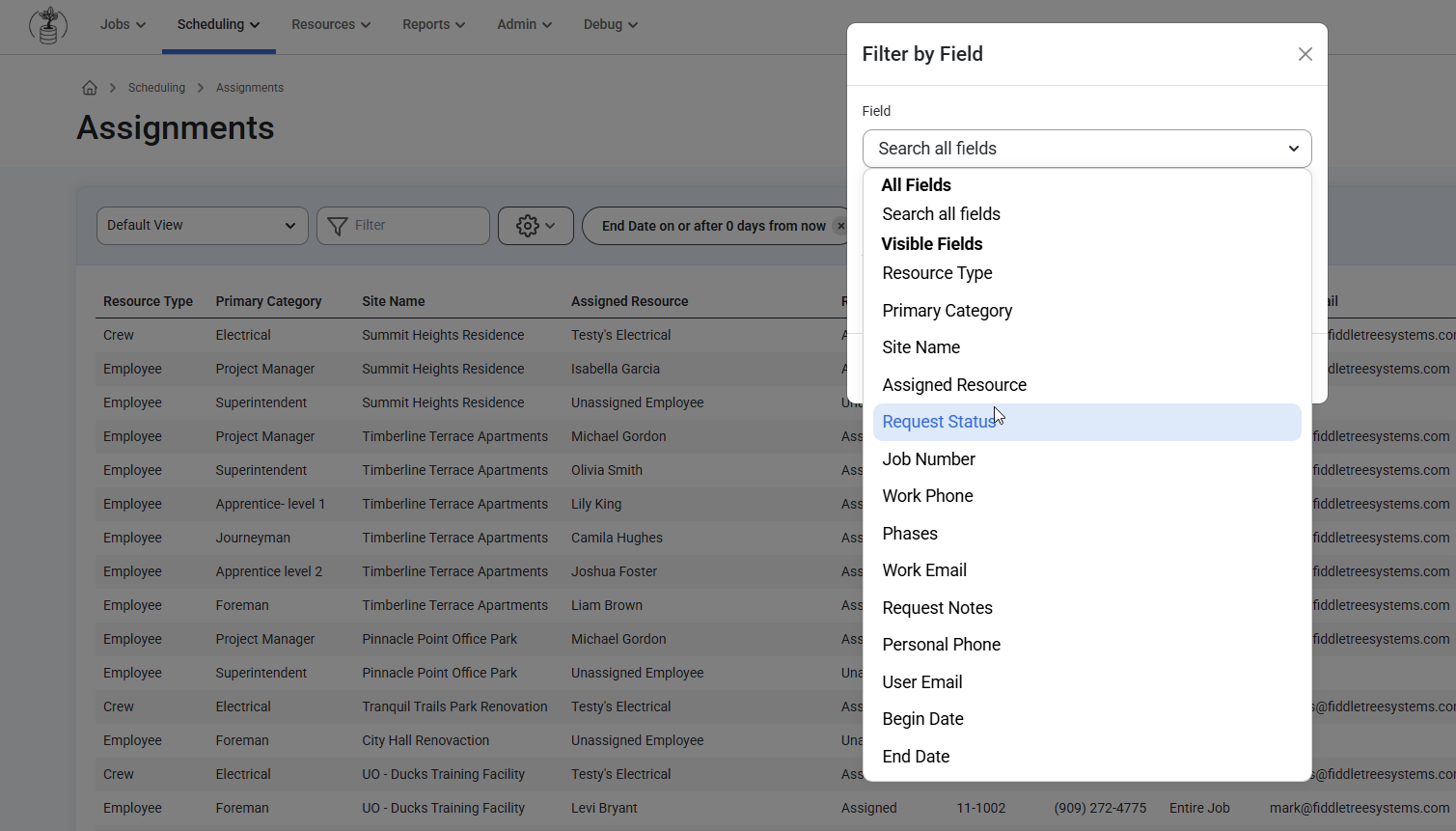Select Search all fields option

tap(1086, 214)
